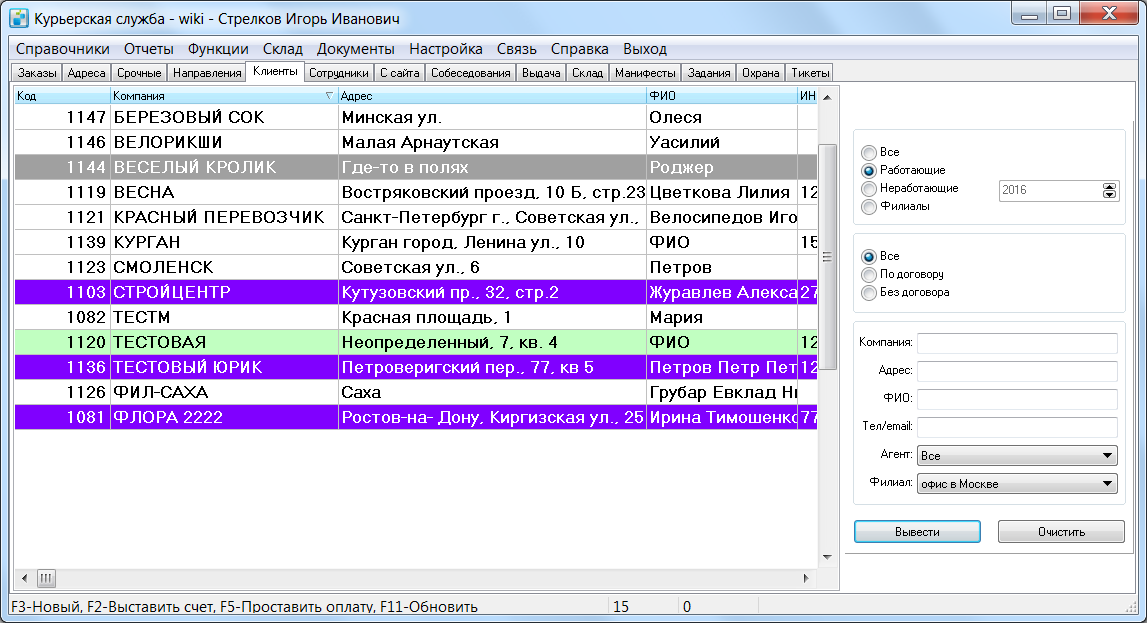Screen dimensions: 1147x623
Task: Choose 'Без договора' radio option
Action: coord(868,292)
